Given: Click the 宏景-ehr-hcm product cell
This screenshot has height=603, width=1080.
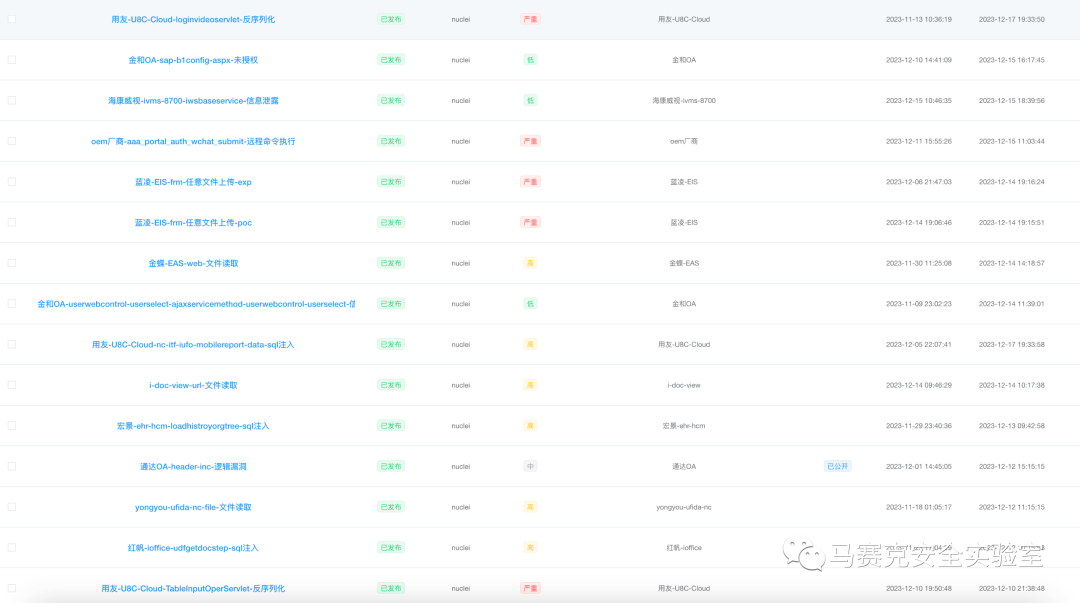Looking at the screenshot, I should click(x=684, y=426).
